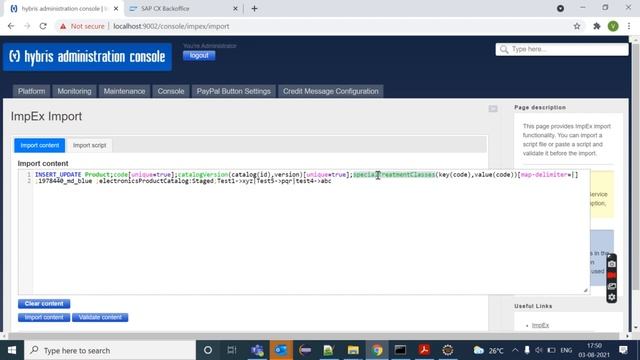The image size is (640, 360).
Task: Open File Explorer from the taskbar
Action: pos(353,350)
